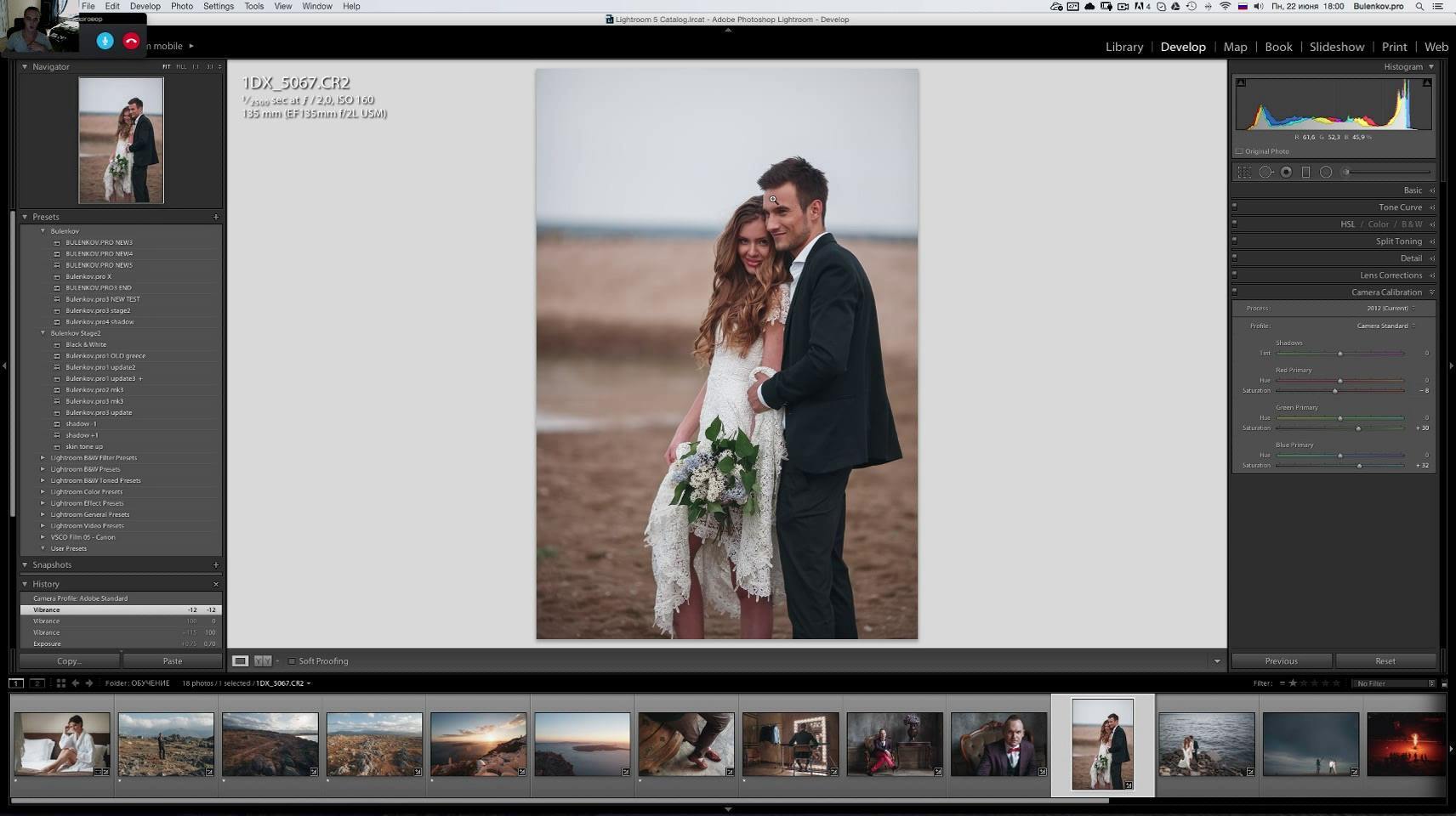Switch to Loupe view mode
Screen dimensions: 1456x816
click(241, 660)
